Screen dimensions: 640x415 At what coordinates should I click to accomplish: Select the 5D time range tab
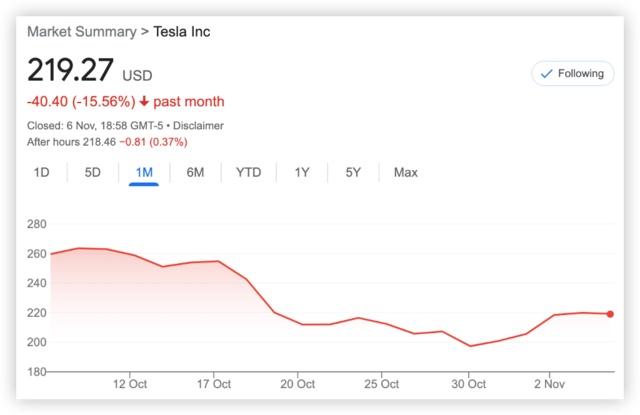click(x=93, y=172)
